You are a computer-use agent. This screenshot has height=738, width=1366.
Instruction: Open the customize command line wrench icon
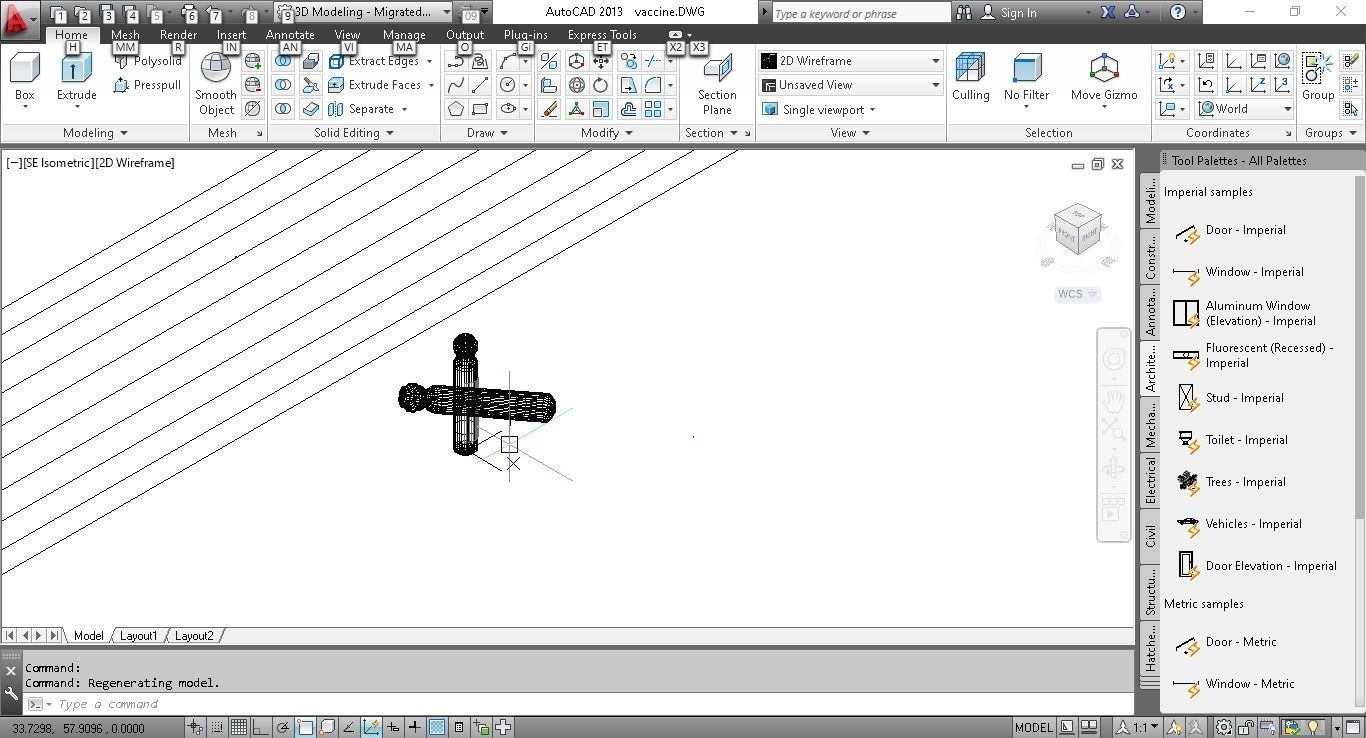click(x=11, y=693)
